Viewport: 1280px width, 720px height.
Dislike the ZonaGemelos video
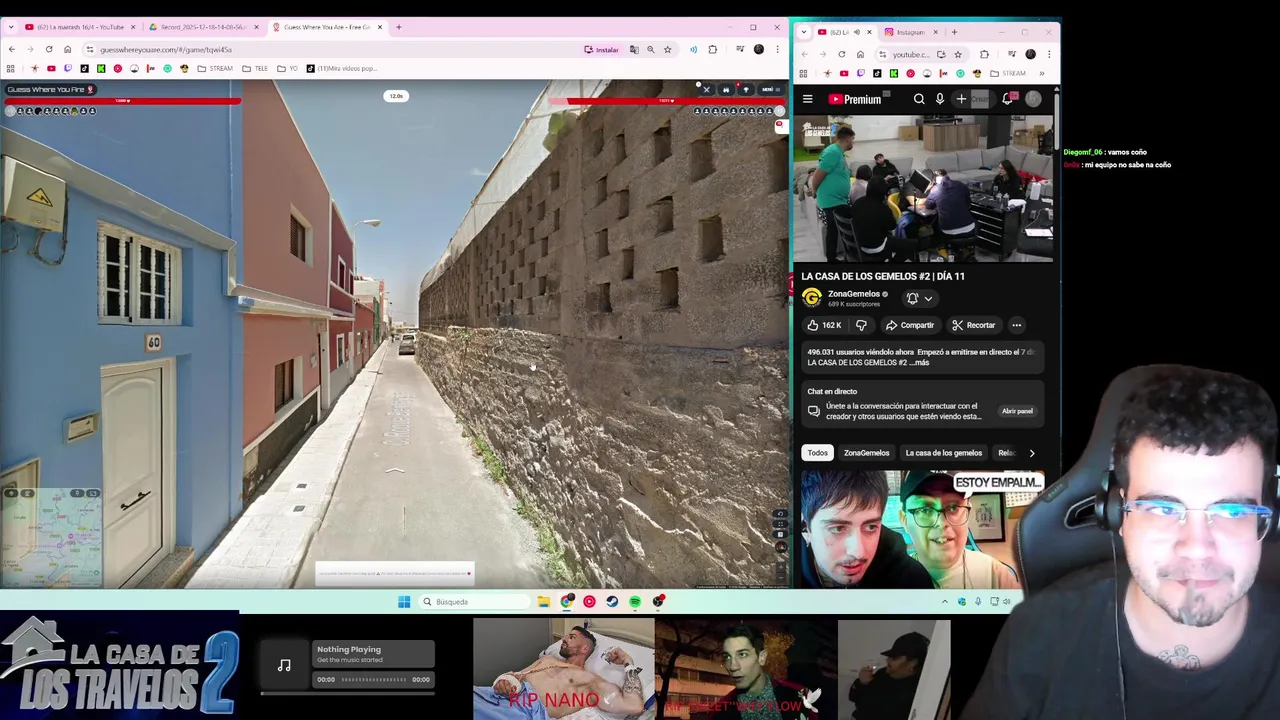[x=861, y=325]
